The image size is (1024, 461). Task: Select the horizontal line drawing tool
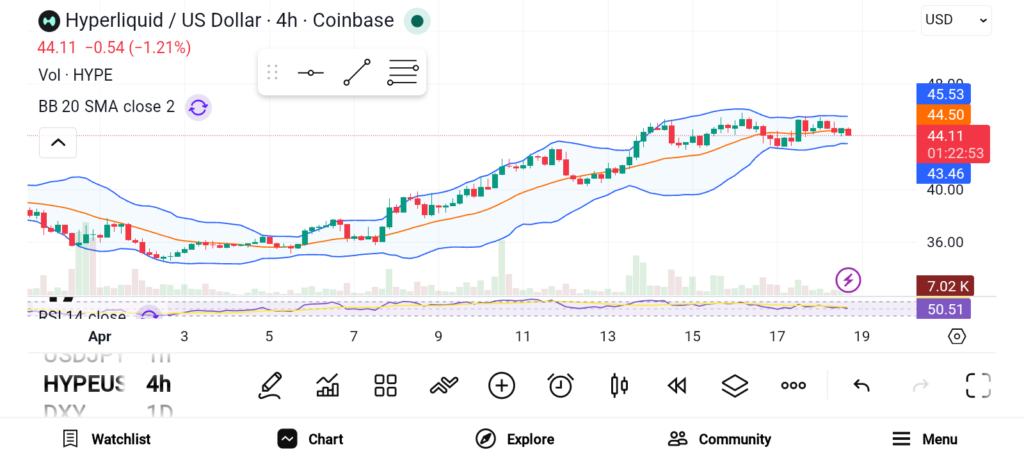coord(310,72)
